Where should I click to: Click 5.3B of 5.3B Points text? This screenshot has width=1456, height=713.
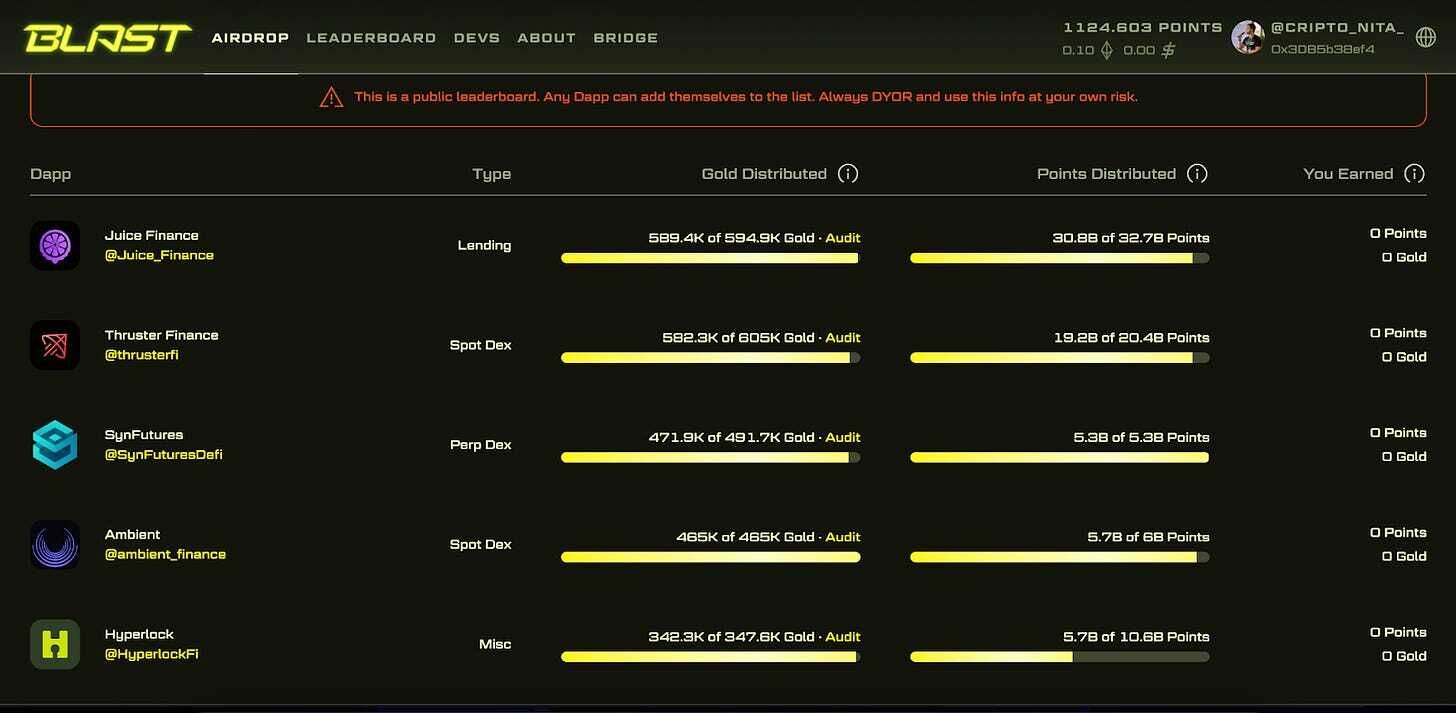pos(1141,437)
